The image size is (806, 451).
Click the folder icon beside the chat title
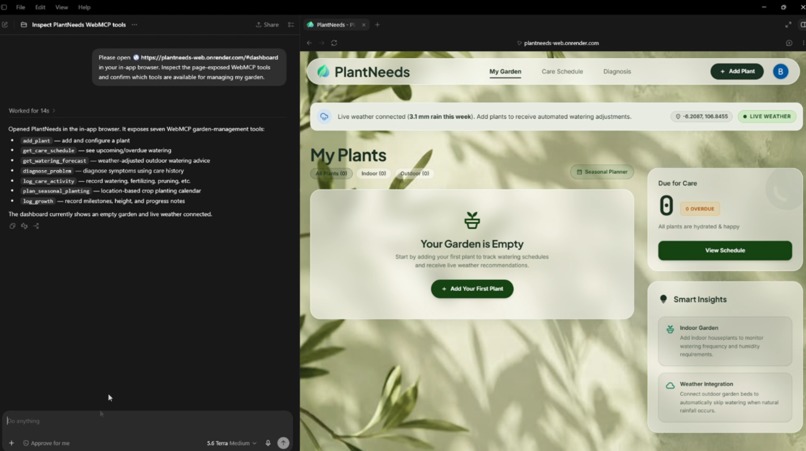pyautogui.click(x=24, y=25)
